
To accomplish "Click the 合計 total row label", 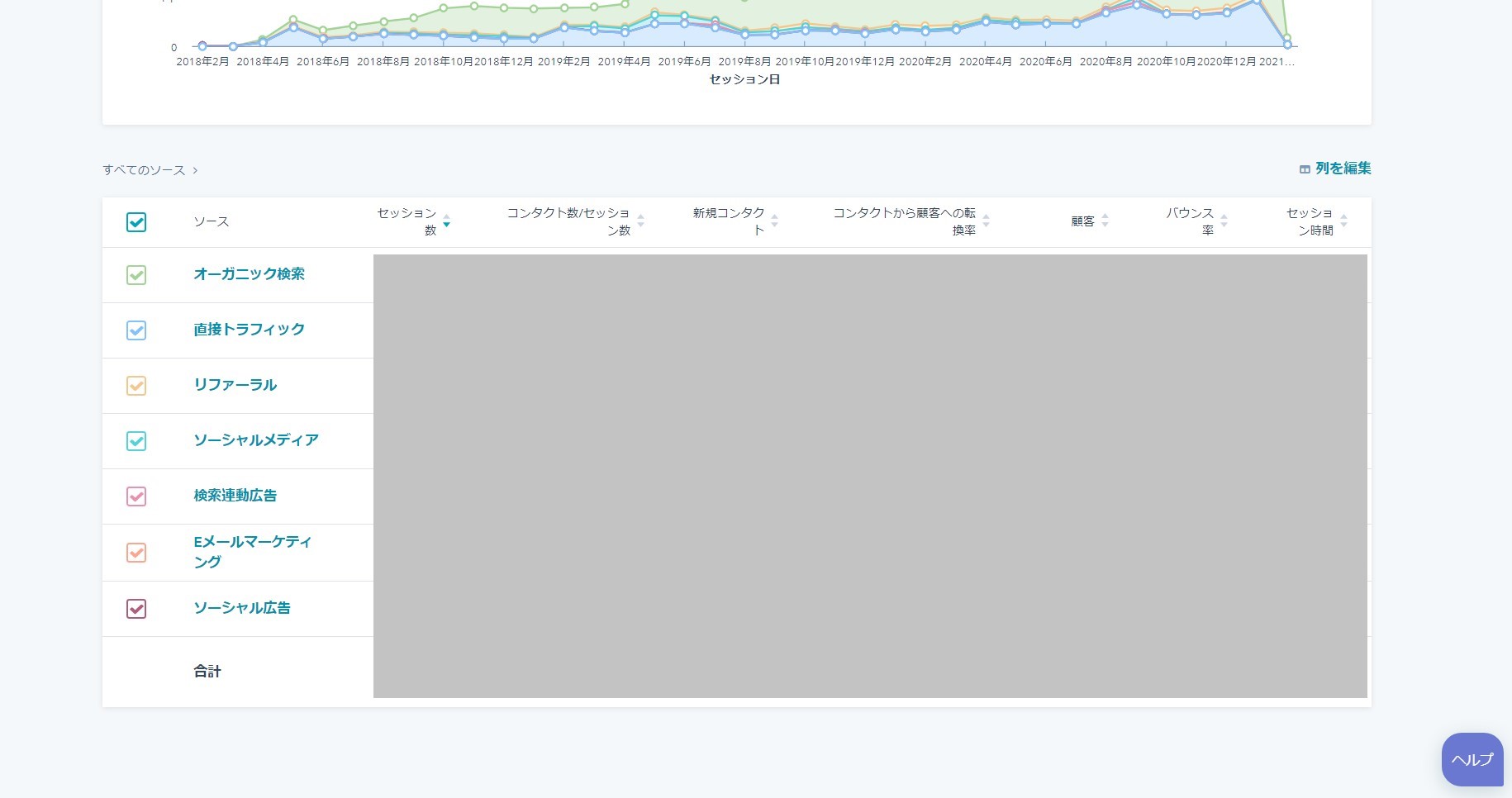I will (x=207, y=672).
